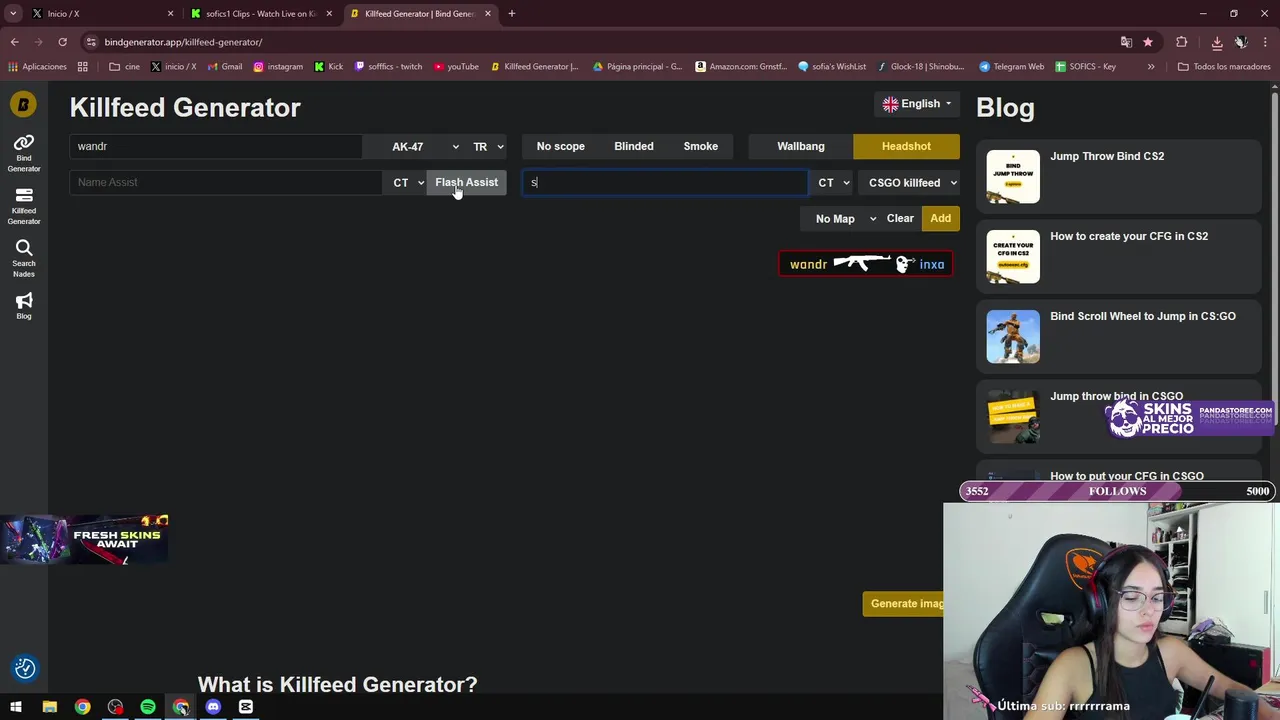Open CapCut from the taskbar
The width and height of the screenshot is (1280, 720).
246,707
